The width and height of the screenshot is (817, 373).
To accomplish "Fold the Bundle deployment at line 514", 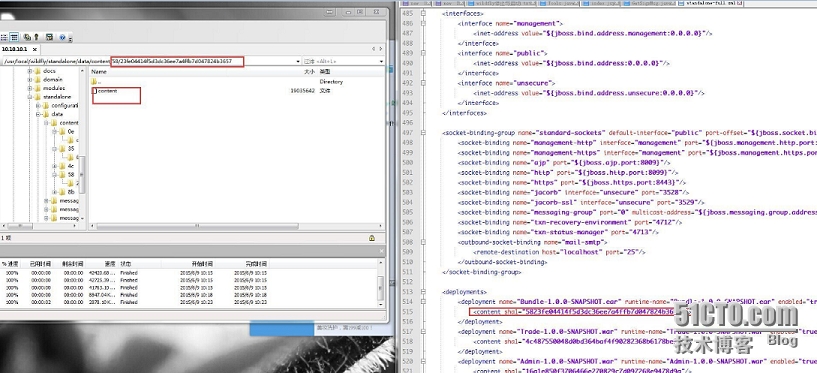I will pyautogui.click(x=423, y=302).
